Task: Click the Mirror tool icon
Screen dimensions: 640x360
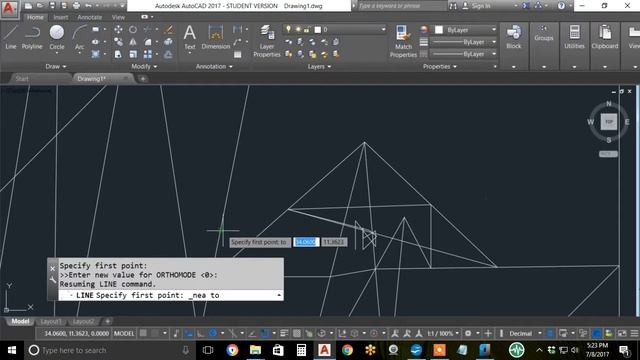Action: pos(133,42)
